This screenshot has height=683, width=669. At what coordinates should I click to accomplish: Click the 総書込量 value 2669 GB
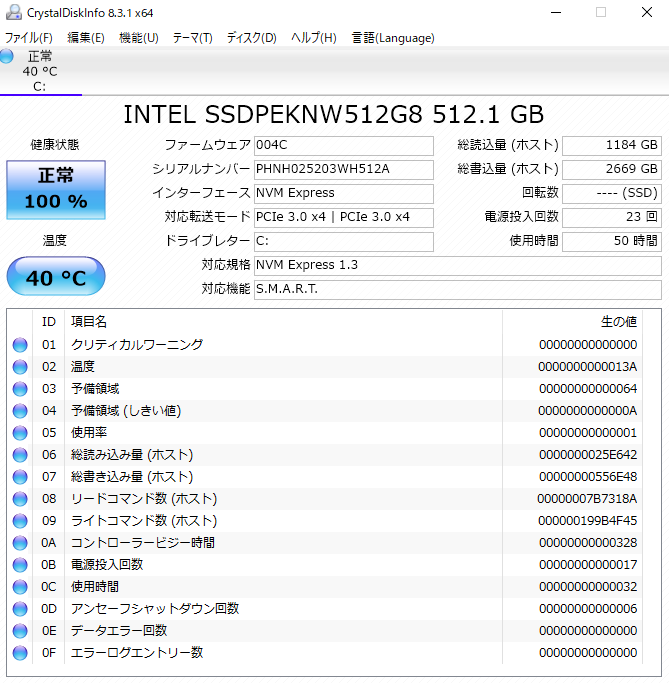(x=612, y=169)
